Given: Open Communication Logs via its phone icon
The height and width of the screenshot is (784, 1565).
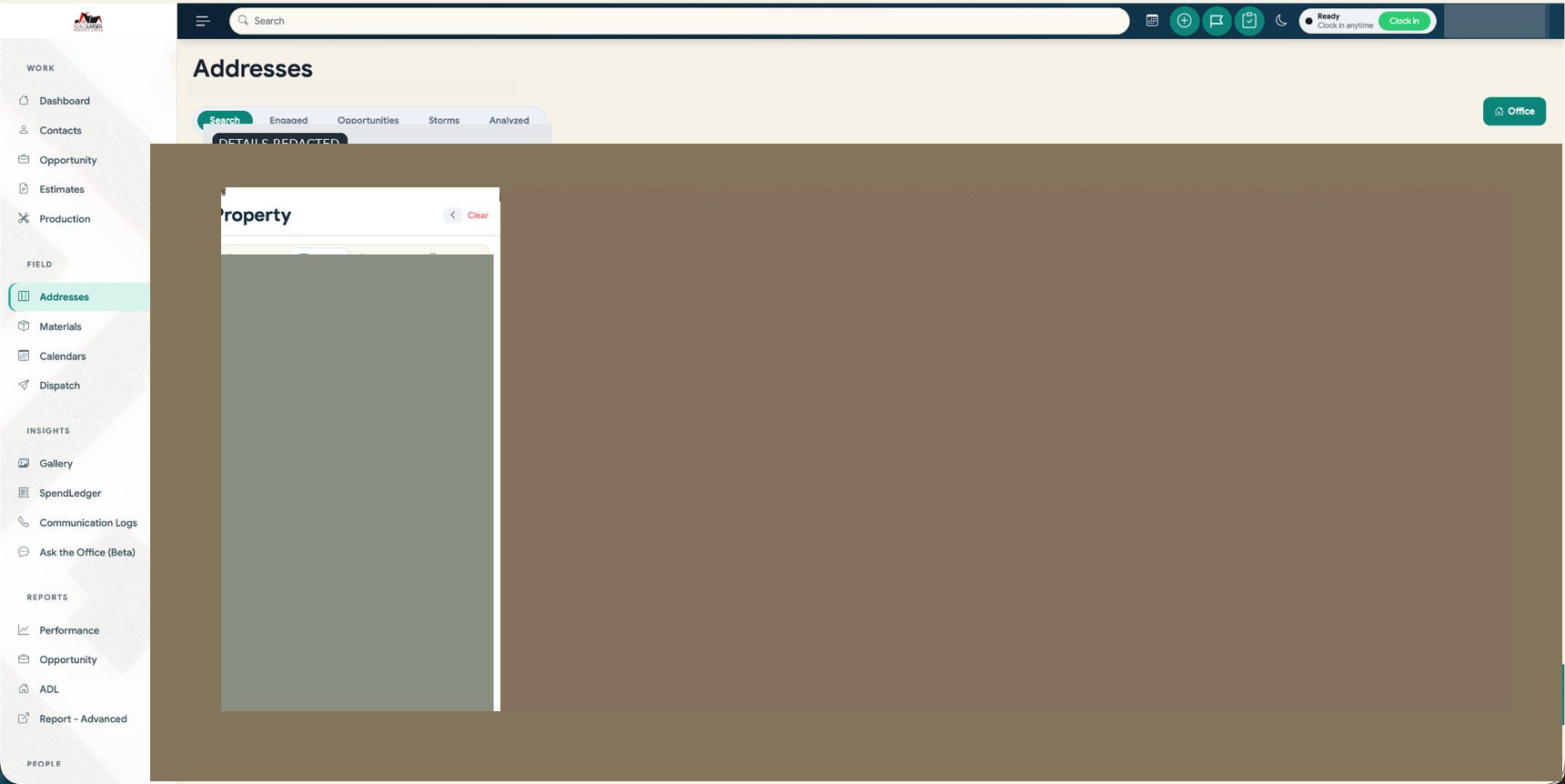Looking at the screenshot, I should pyautogui.click(x=24, y=522).
